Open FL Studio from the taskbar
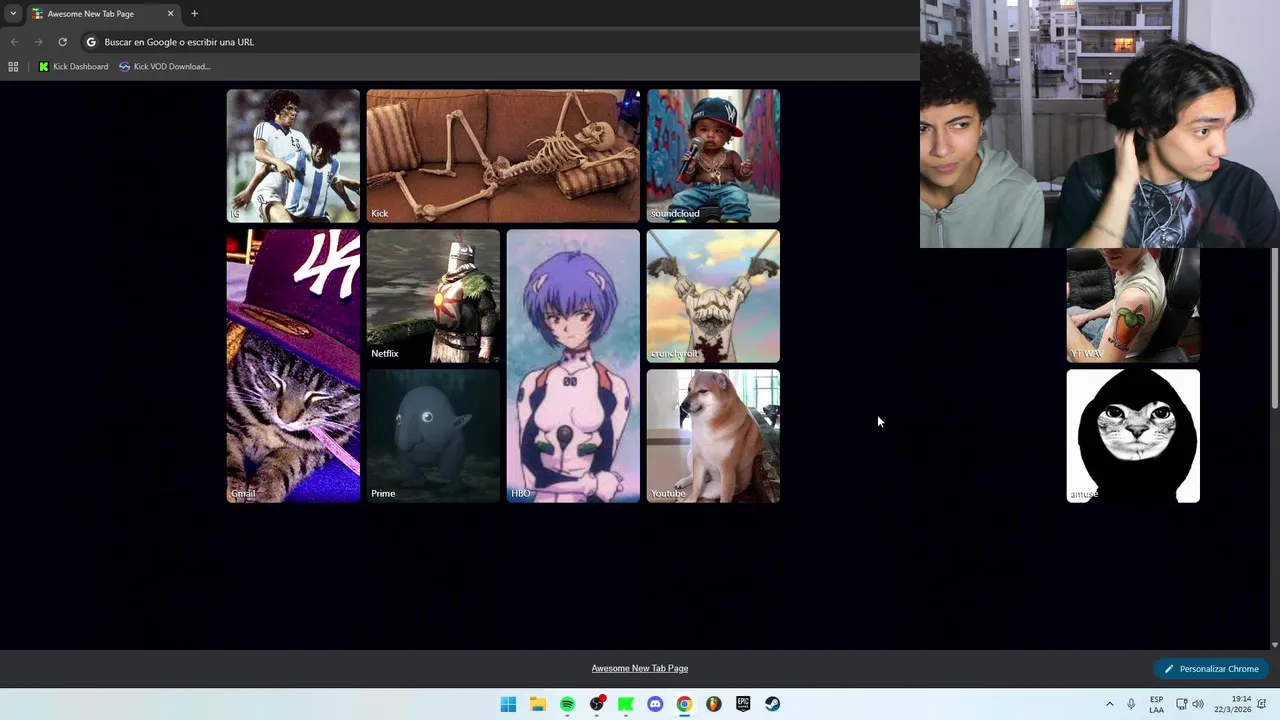This screenshot has height=720, width=1280. (713, 704)
